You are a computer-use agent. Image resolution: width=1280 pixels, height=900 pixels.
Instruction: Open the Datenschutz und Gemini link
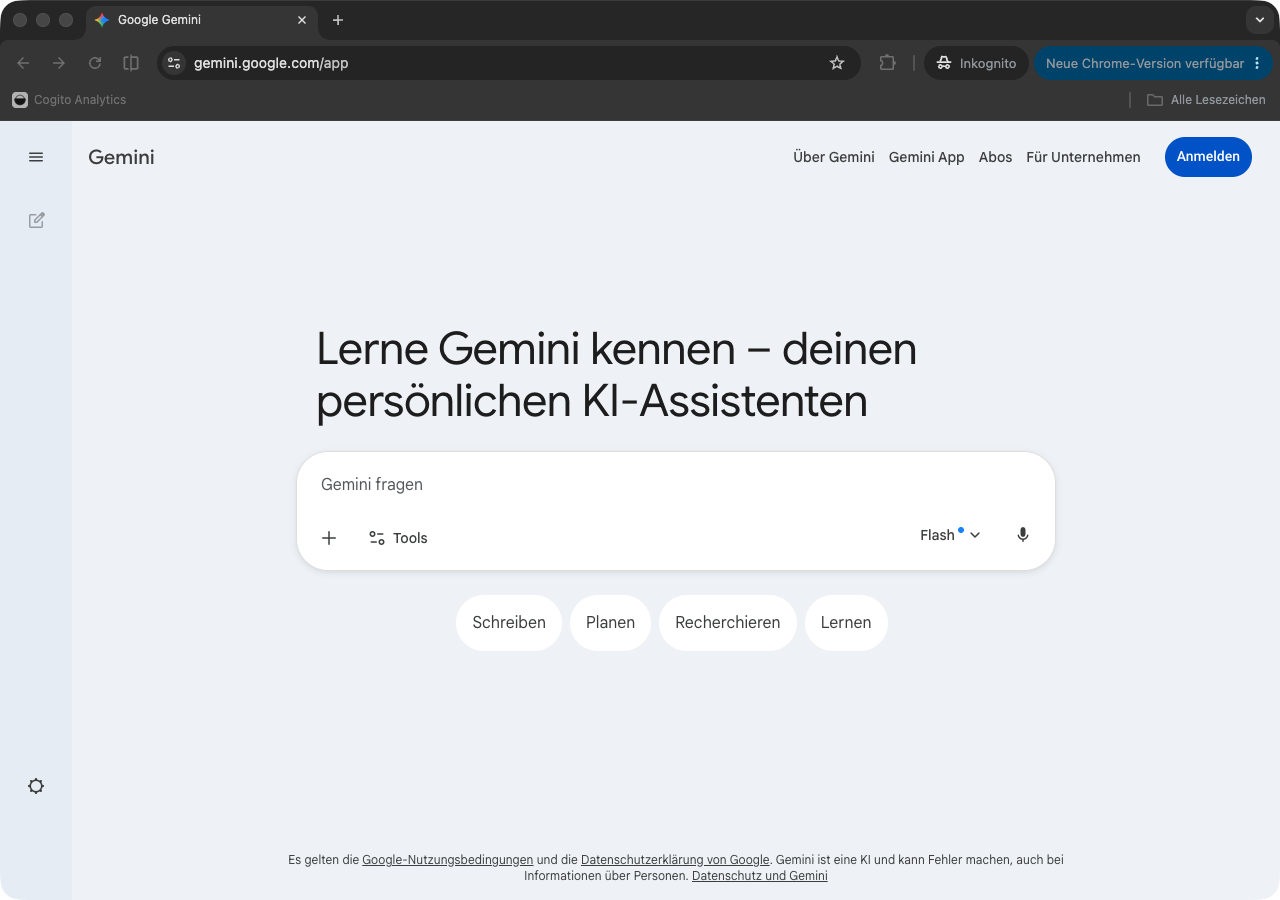pos(760,876)
